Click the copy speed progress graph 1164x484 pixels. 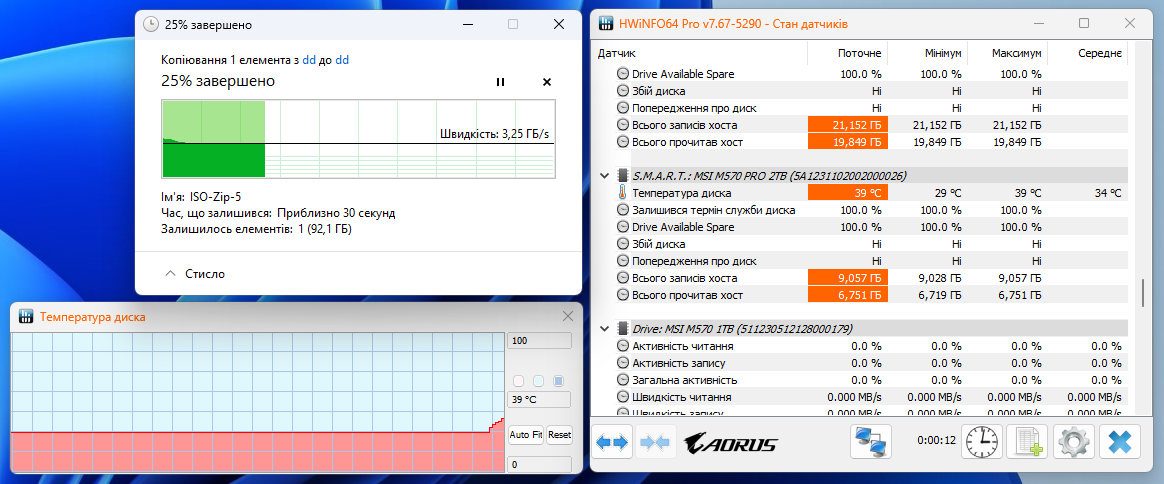(x=358, y=140)
